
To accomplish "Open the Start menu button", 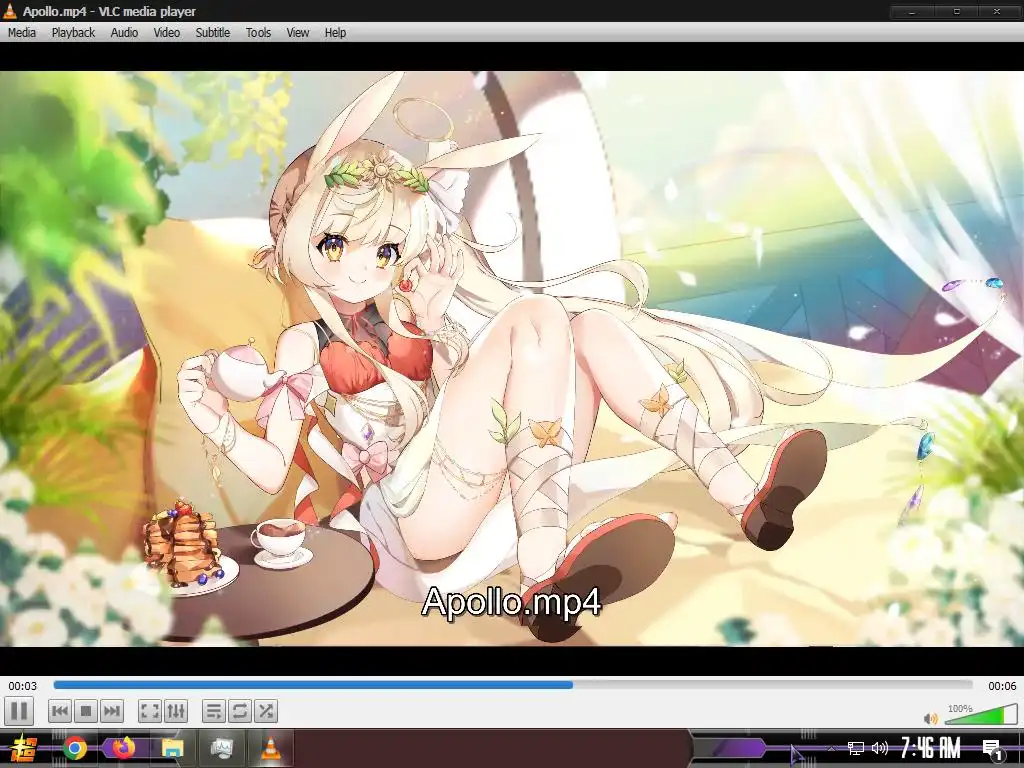I will (x=24, y=748).
